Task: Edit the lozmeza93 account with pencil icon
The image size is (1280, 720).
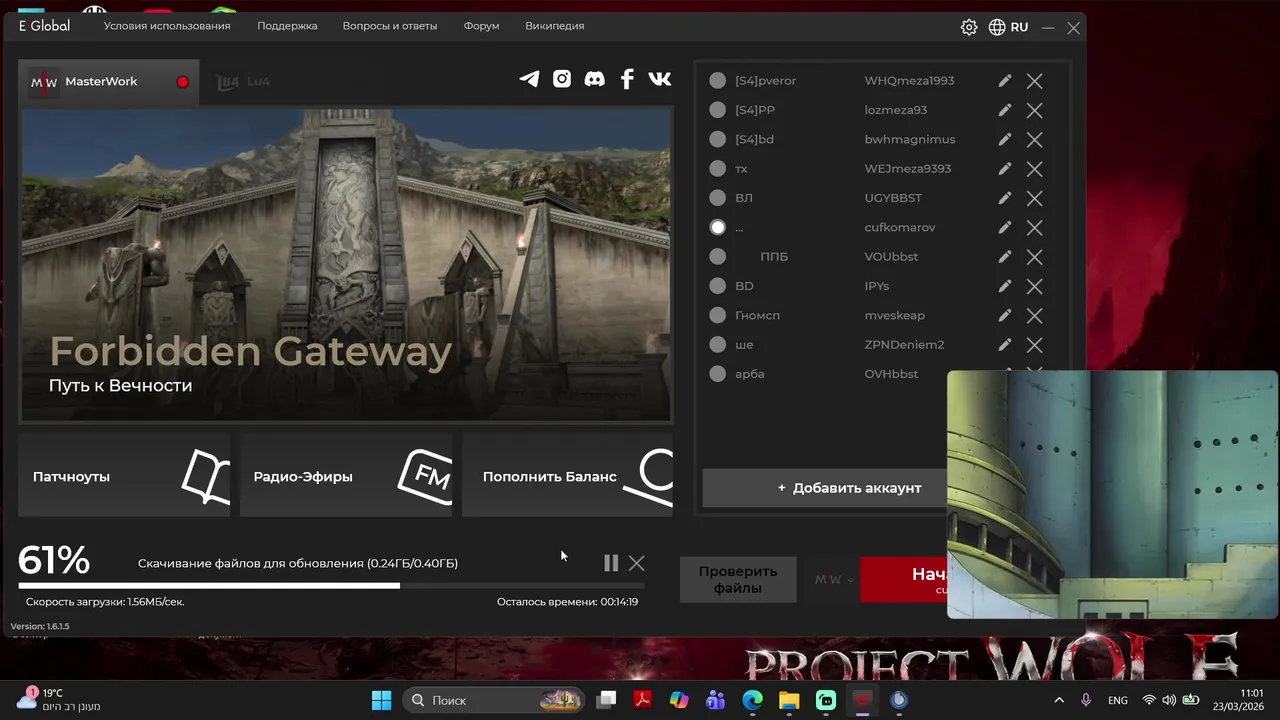Action: (x=1005, y=110)
